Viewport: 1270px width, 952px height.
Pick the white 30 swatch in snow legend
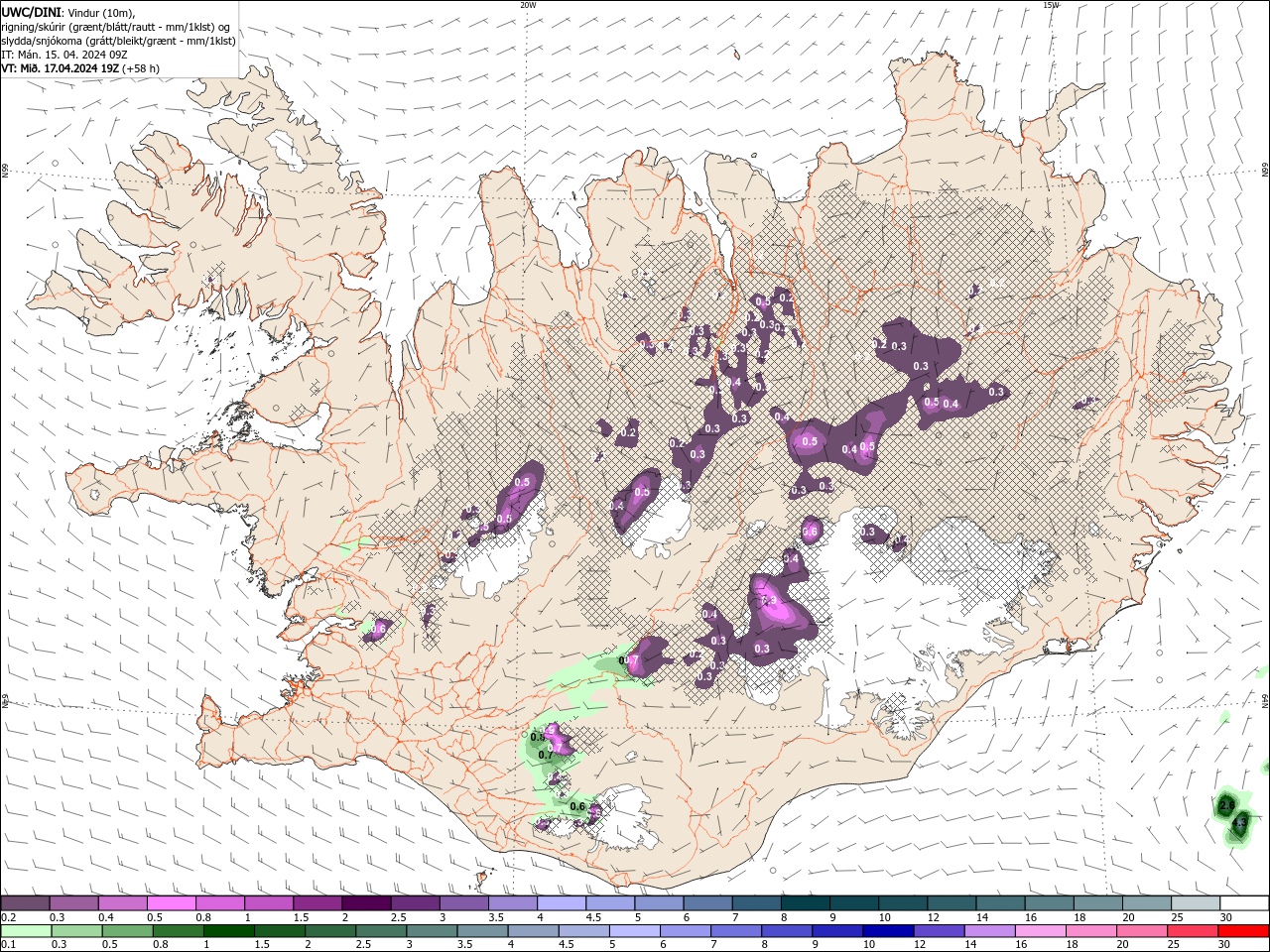pyautogui.click(x=1244, y=903)
